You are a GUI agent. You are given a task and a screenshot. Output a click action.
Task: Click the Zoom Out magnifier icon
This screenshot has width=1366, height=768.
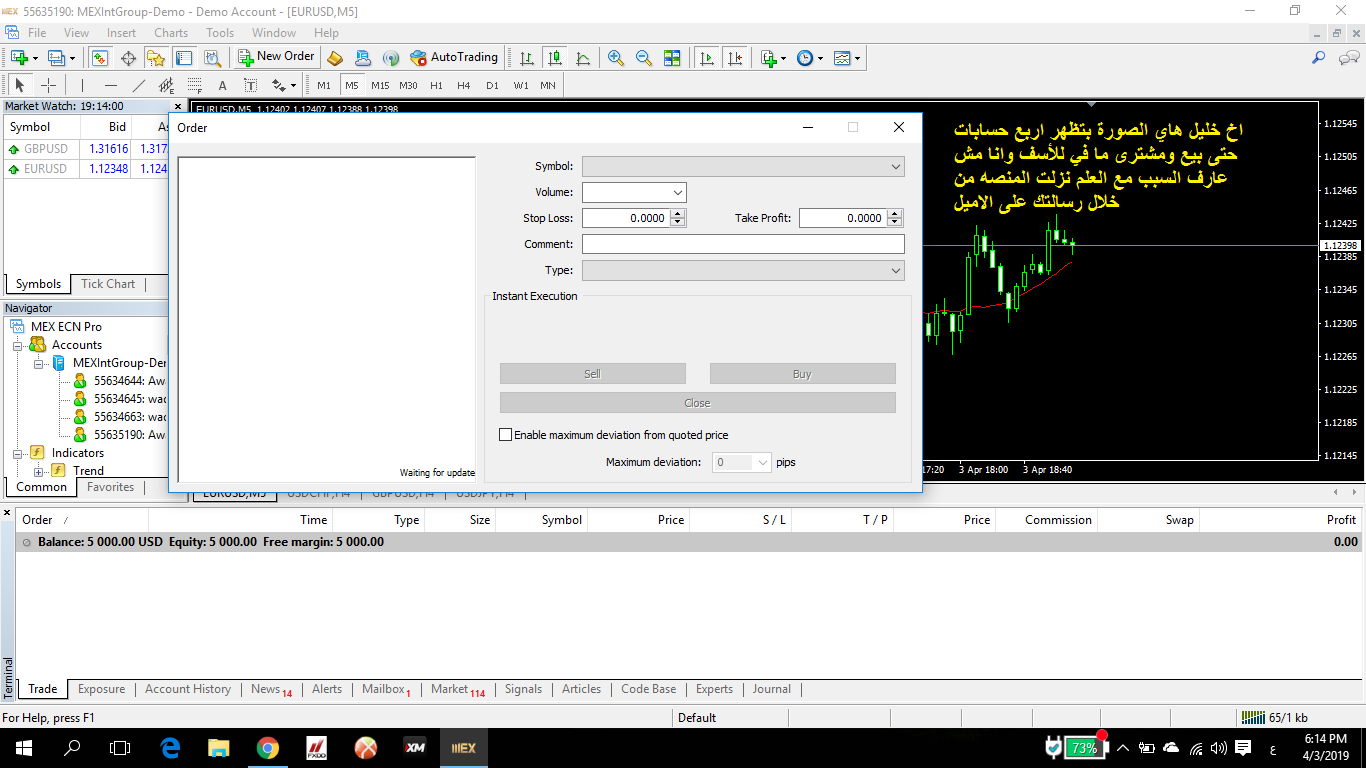[x=644, y=58]
